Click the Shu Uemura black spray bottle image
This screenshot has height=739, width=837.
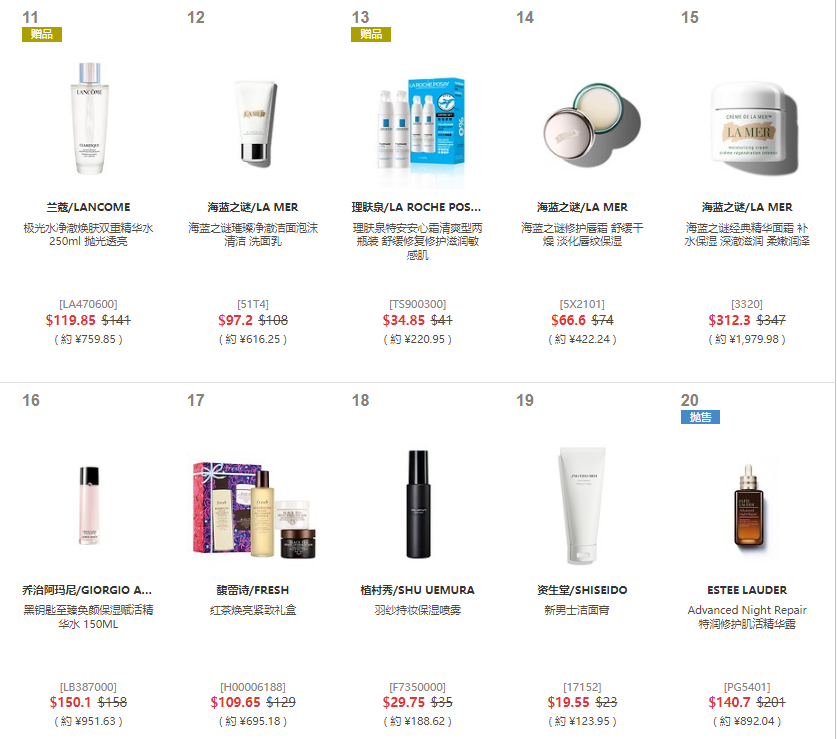click(x=418, y=504)
